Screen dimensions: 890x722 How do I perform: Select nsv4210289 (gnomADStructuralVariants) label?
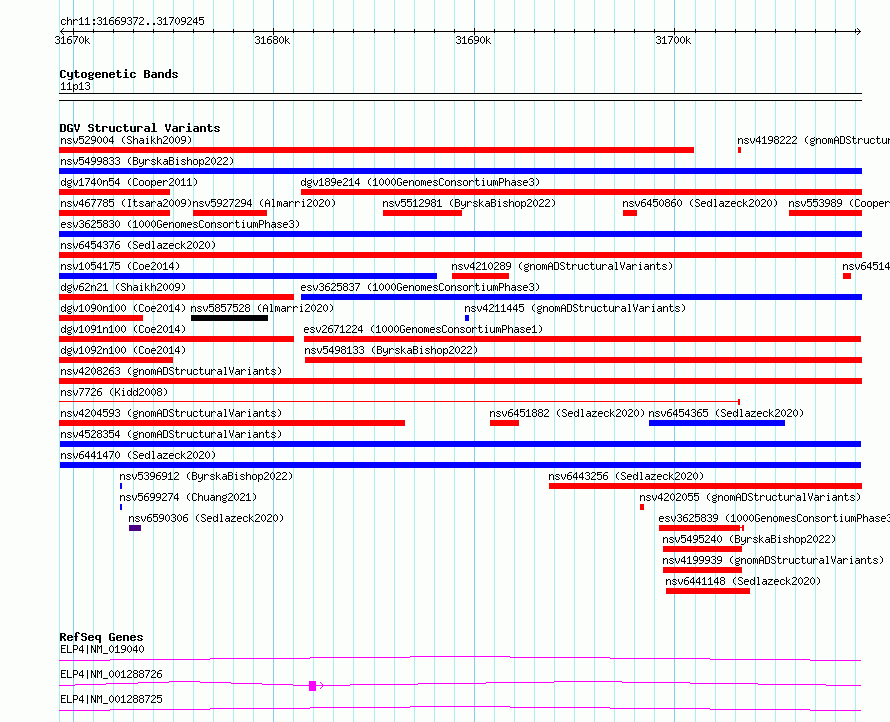coord(562,266)
